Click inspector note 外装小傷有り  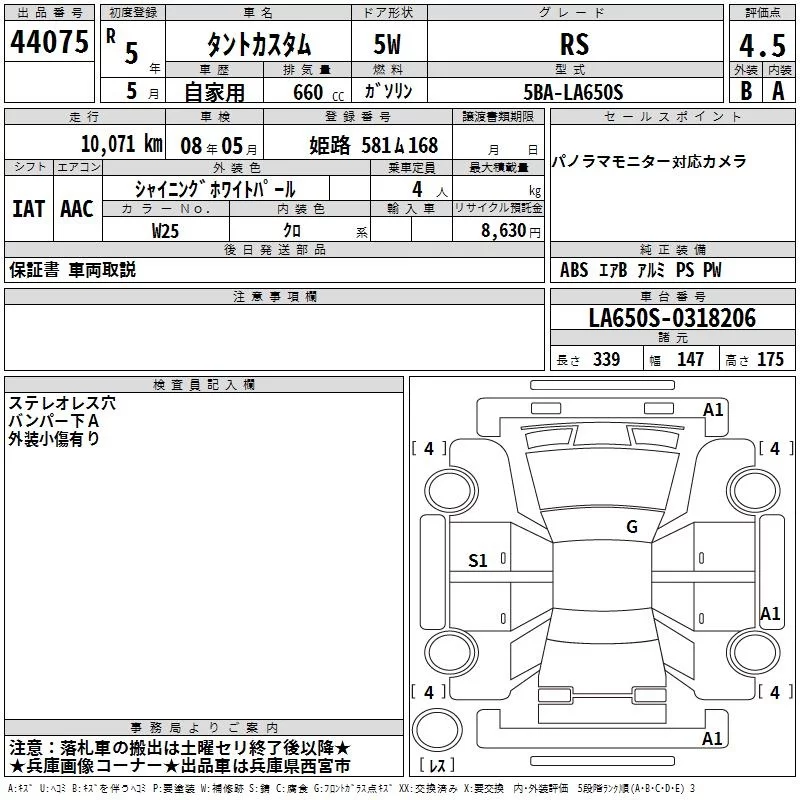tap(54, 439)
